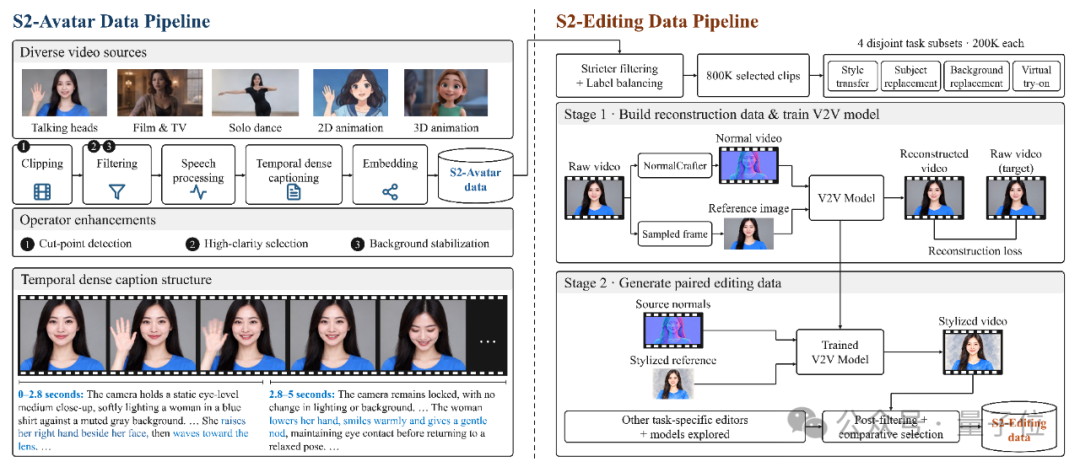Click the Temporal dense caption structure heading
The image size is (1080, 467).
(116, 280)
